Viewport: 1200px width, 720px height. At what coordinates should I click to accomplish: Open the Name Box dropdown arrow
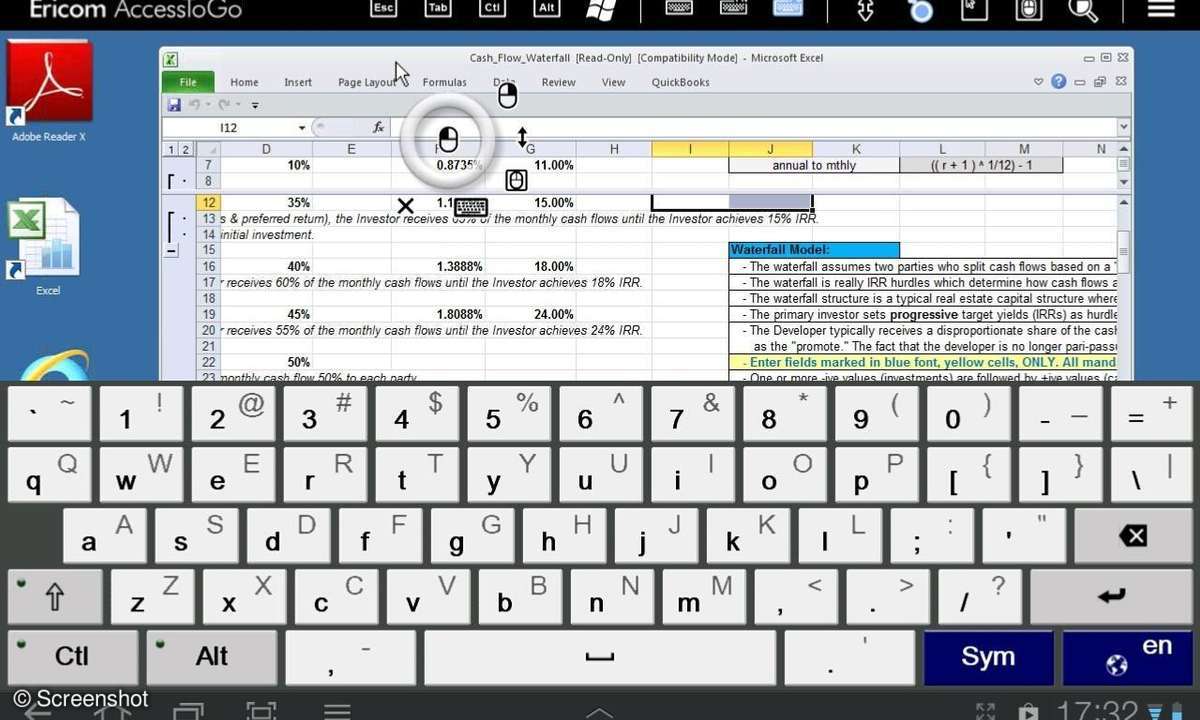click(302, 128)
